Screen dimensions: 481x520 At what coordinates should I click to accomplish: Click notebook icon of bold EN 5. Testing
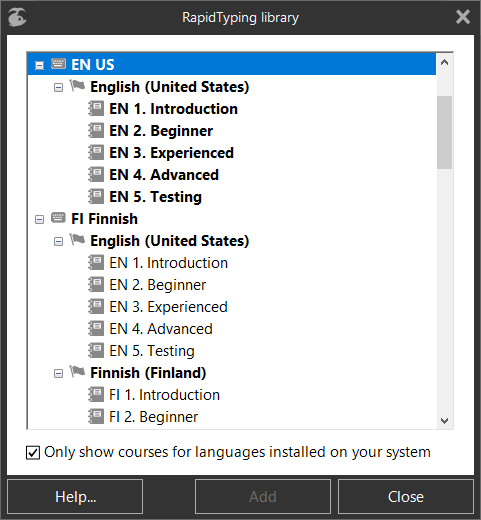(x=96, y=197)
